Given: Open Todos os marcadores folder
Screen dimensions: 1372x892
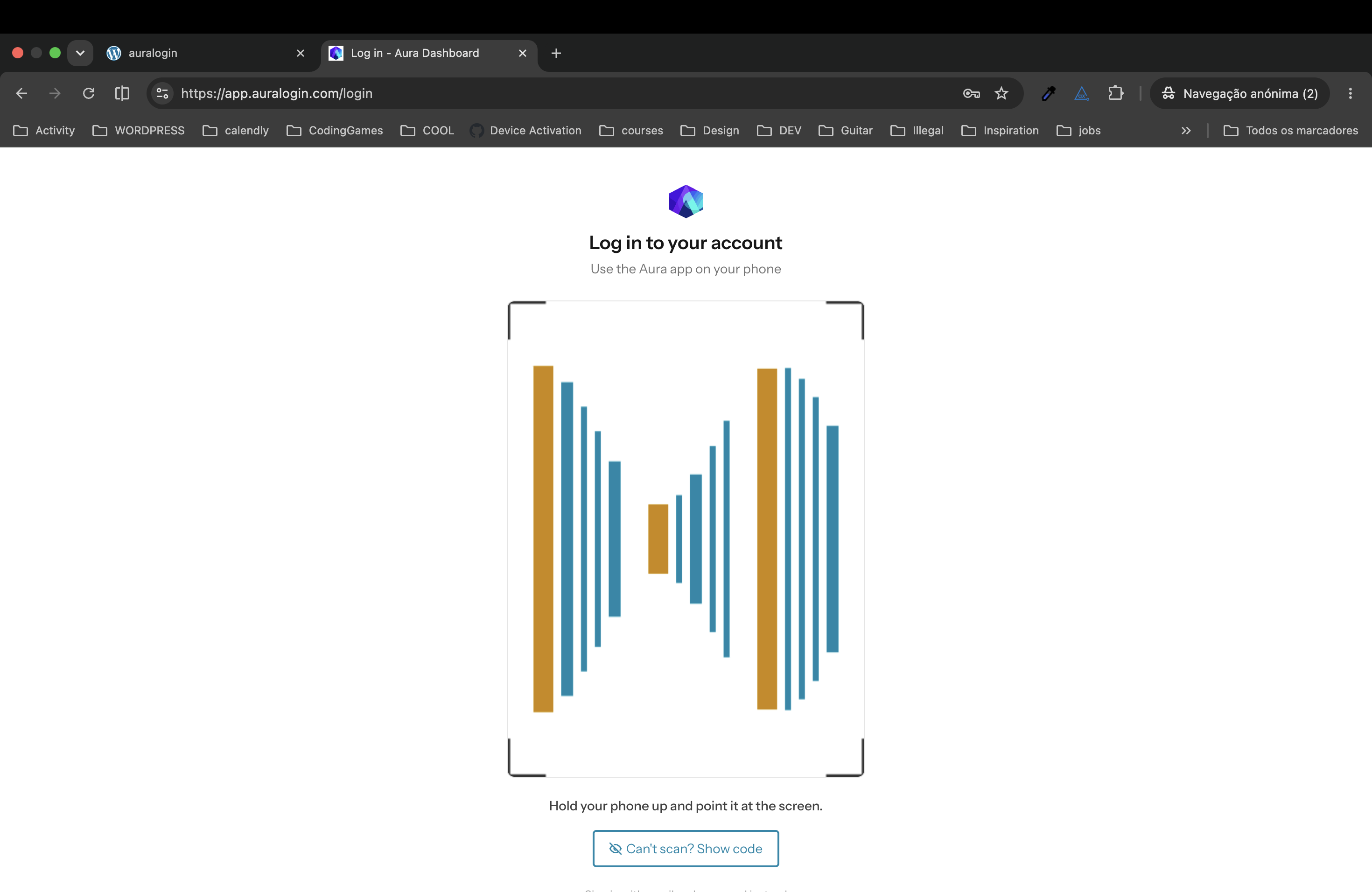Looking at the screenshot, I should tap(1291, 131).
